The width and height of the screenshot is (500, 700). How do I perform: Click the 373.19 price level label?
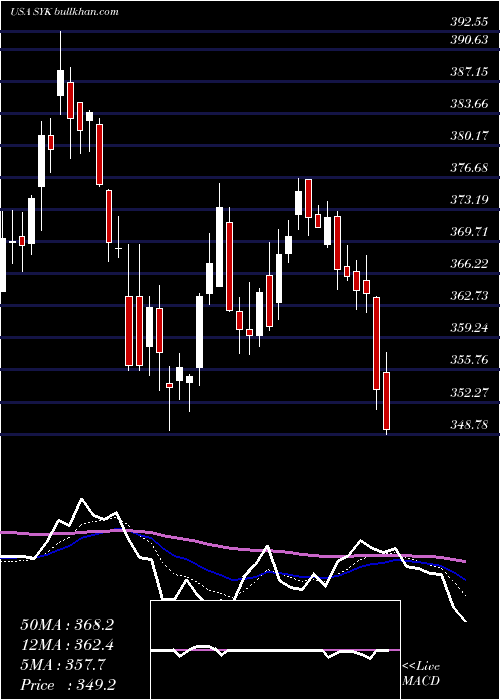[469, 200]
